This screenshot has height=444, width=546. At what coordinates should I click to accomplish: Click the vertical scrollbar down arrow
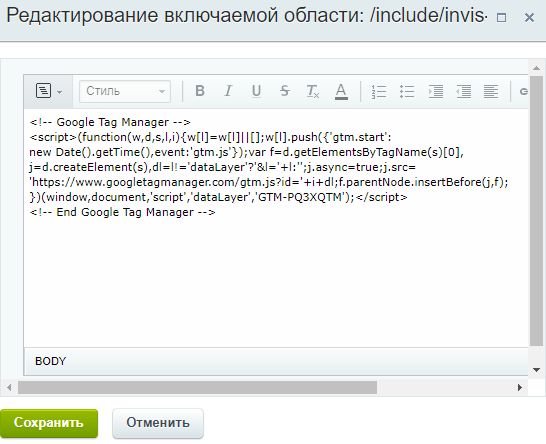coord(537,370)
